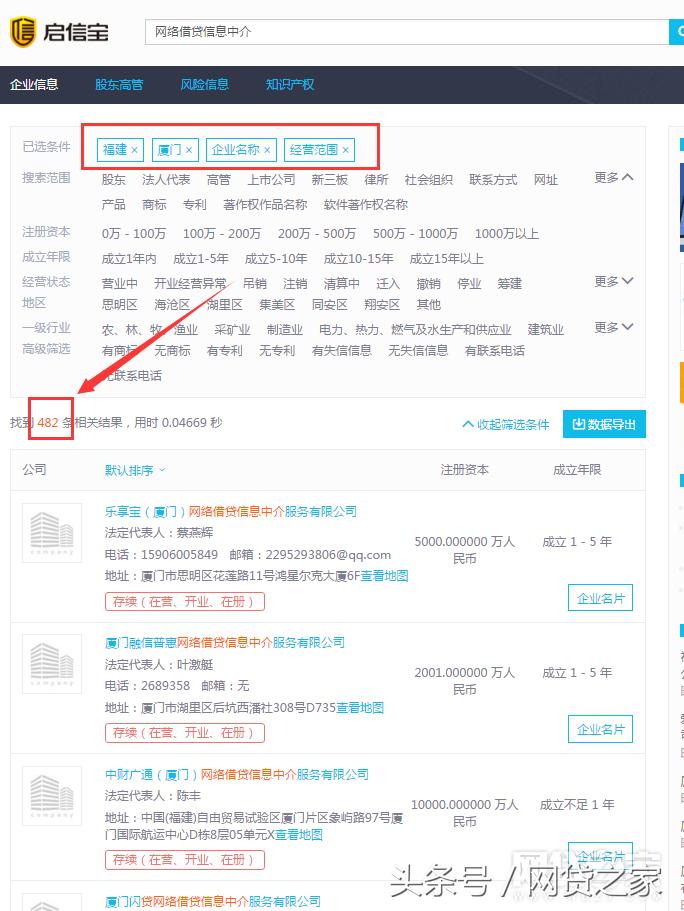Click 厦门融信普惠 company building thumbnail
This screenshot has height=911, width=684.
52,664
